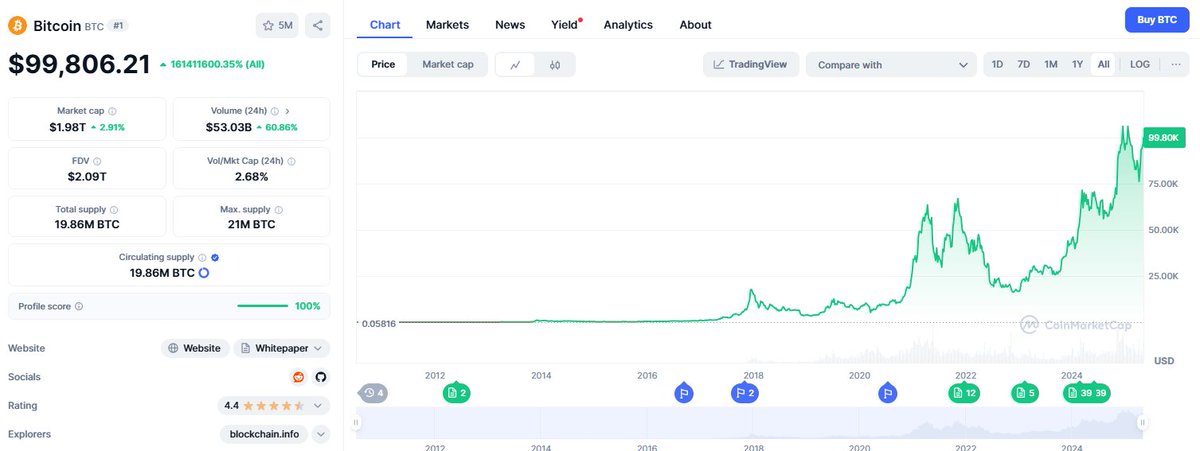The height and width of the screenshot is (451, 1200).
Task: Open more chart options ellipsis
Action: point(1175,64)
